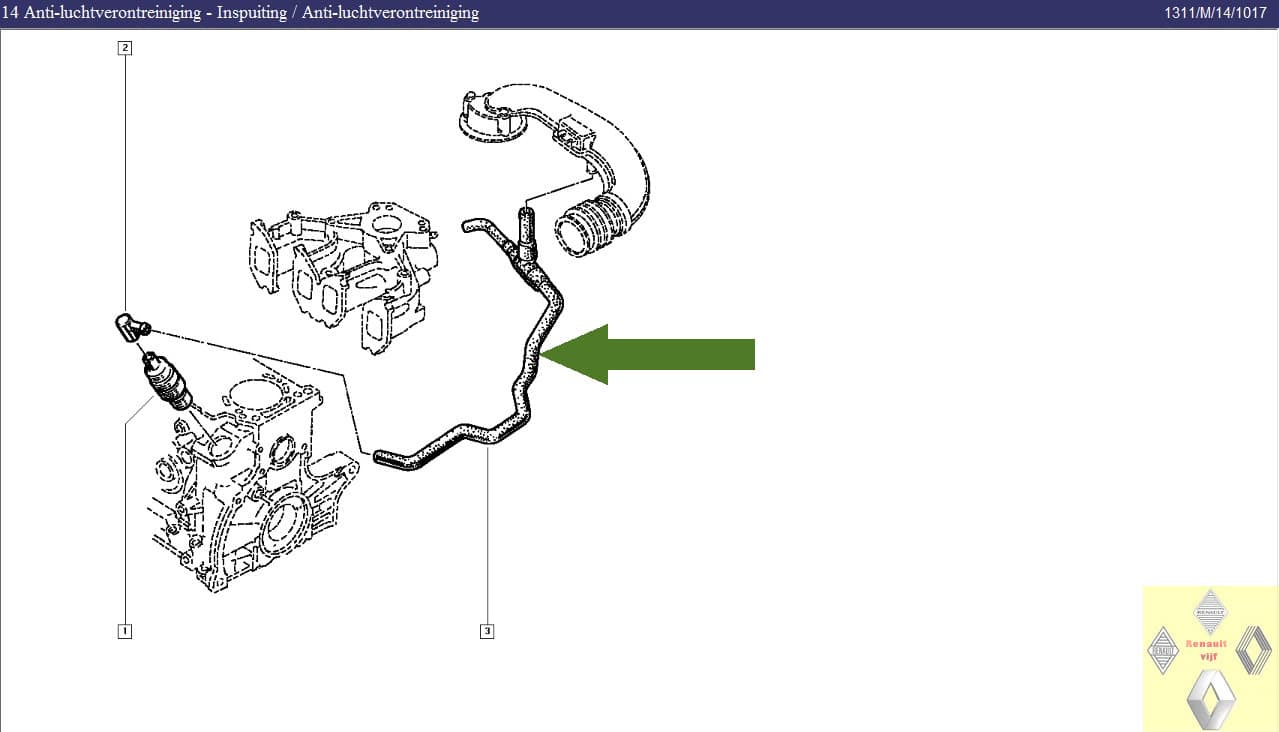
Task: Select callout number 2 label
Action: tap(124, 47)
